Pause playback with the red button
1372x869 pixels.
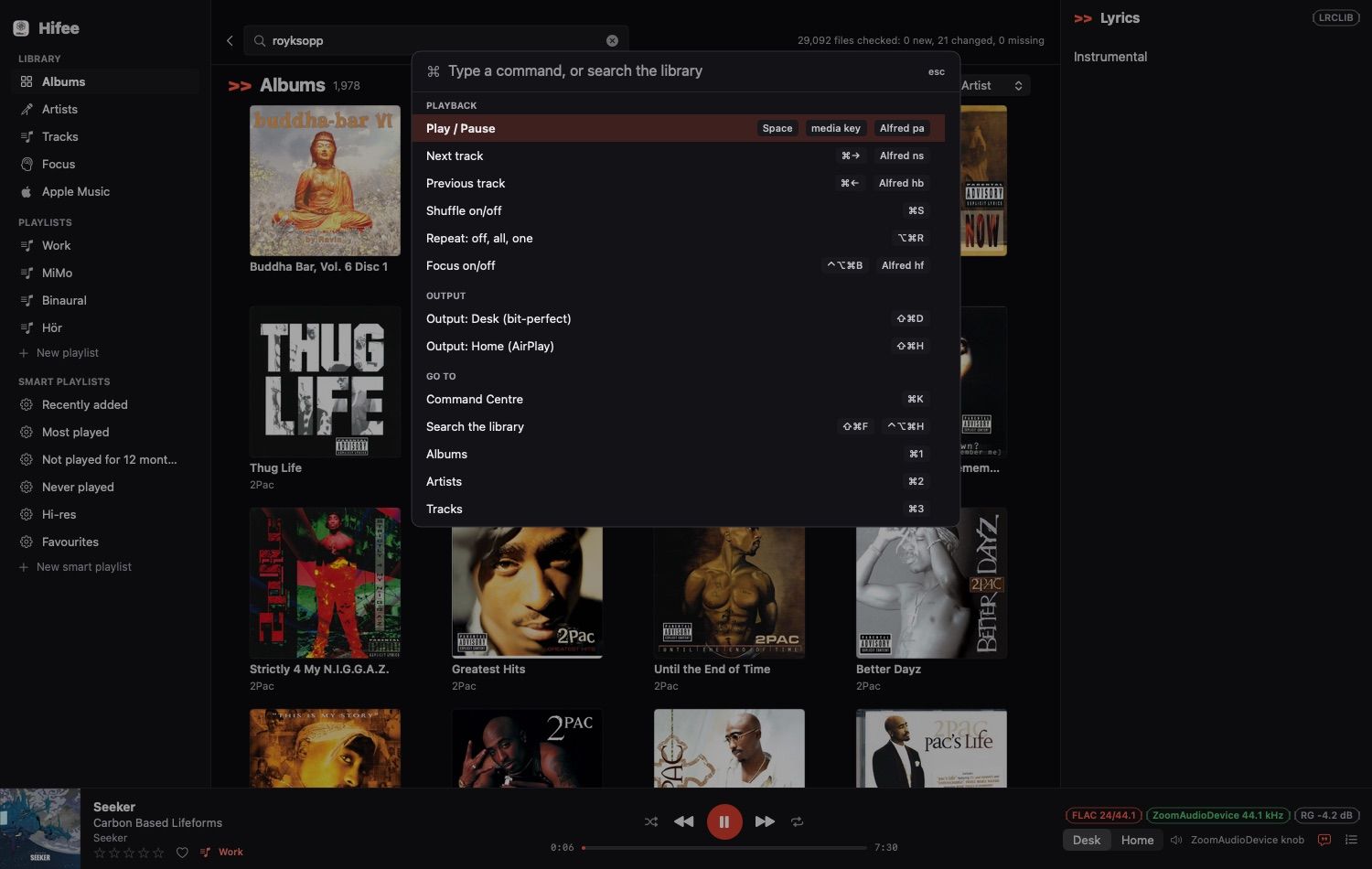(724, 821)
